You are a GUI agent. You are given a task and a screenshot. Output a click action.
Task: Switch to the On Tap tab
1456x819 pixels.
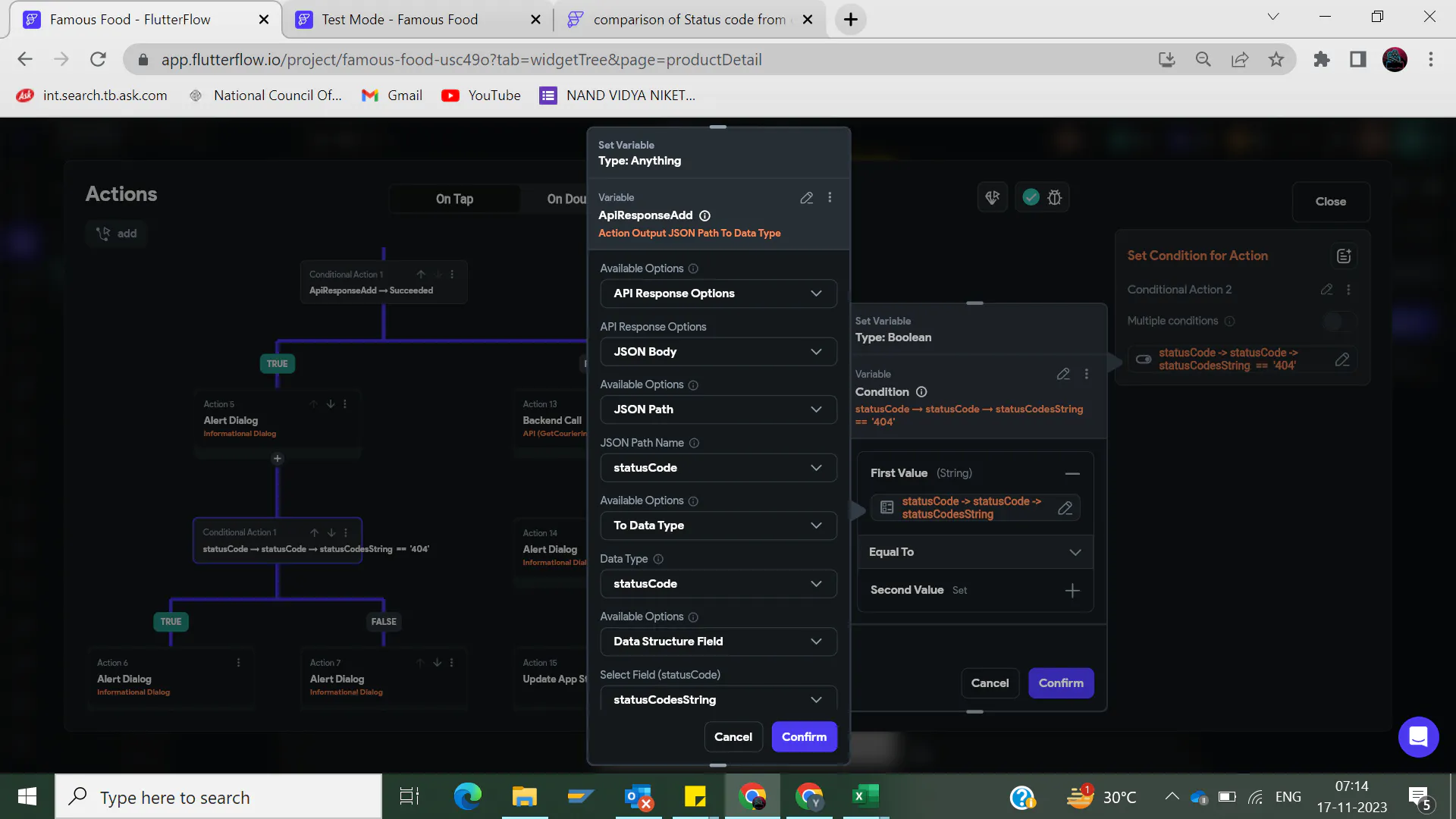coord(454,199)
